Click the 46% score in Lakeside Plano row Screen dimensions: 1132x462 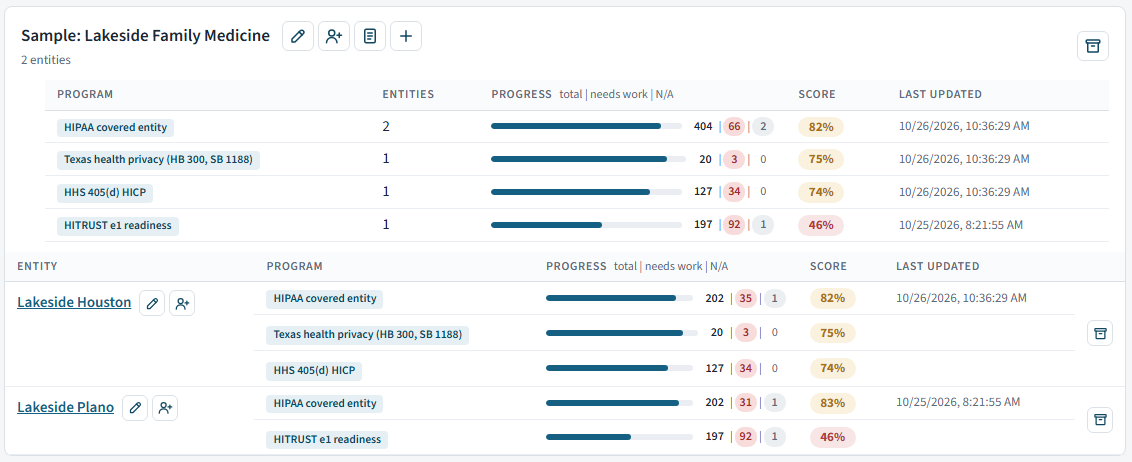click(x=832, y=437)
